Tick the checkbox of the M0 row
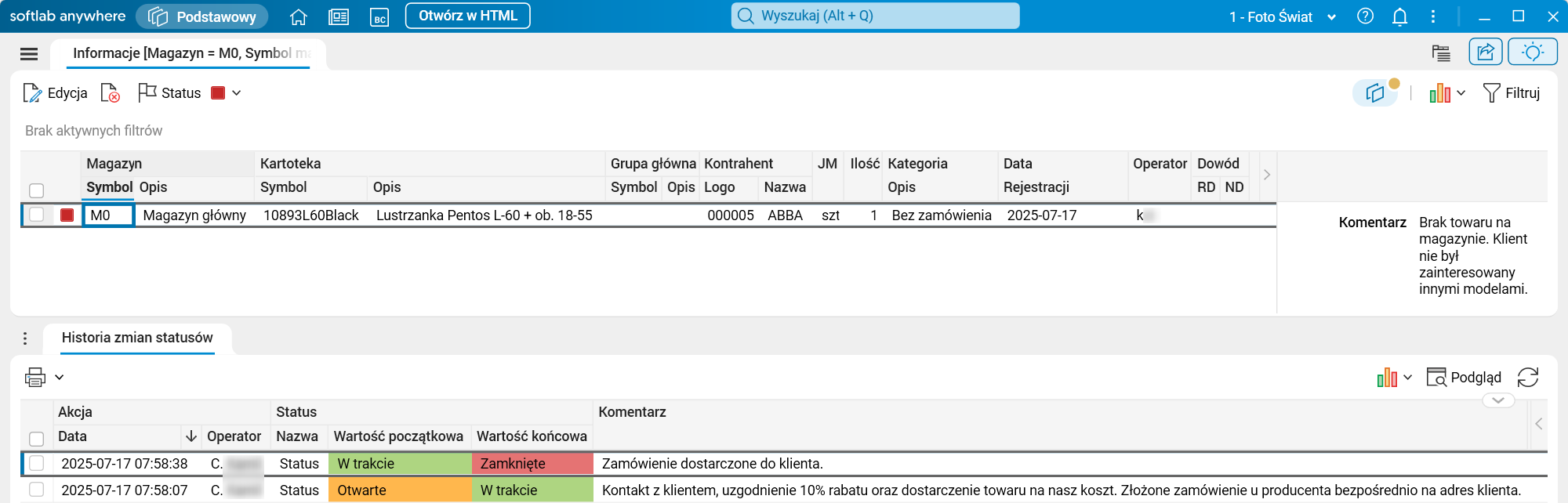Screen dimensions: 1568x503 click(36, 215)
